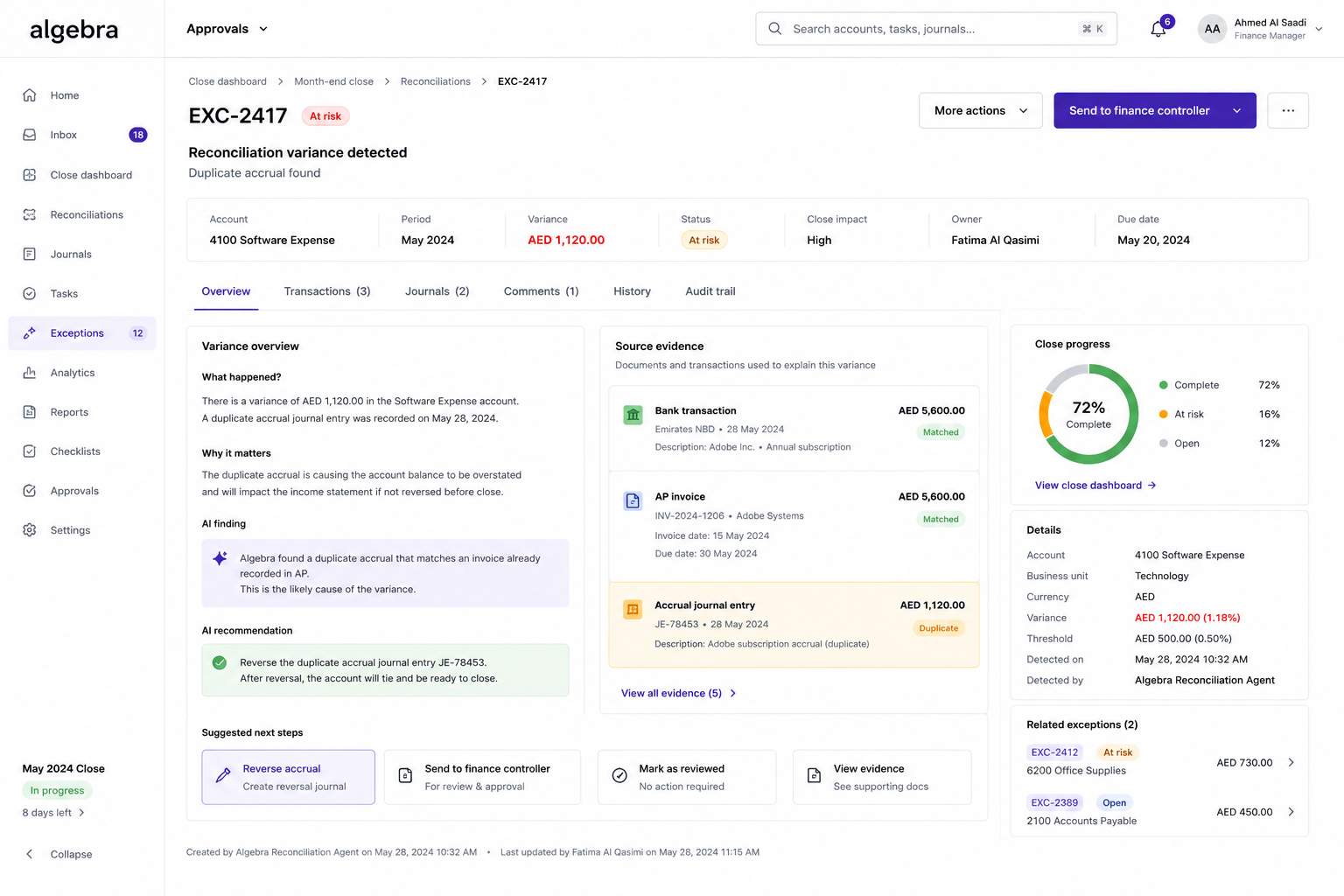The height and width of the screenshot is (896, 1344).
Task: Click the Reconciliations sidebar icon
Action: pos(30,214)
